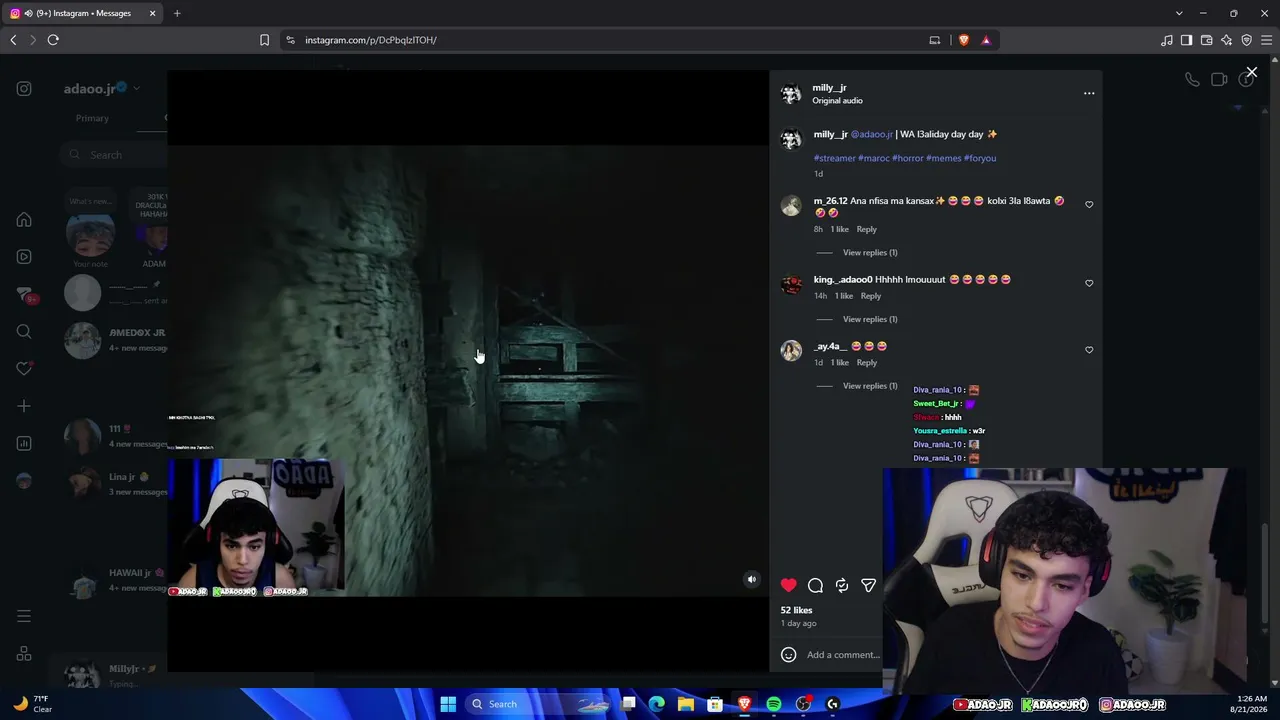Open emoji picker in comment box

click(x=789, y=655)
